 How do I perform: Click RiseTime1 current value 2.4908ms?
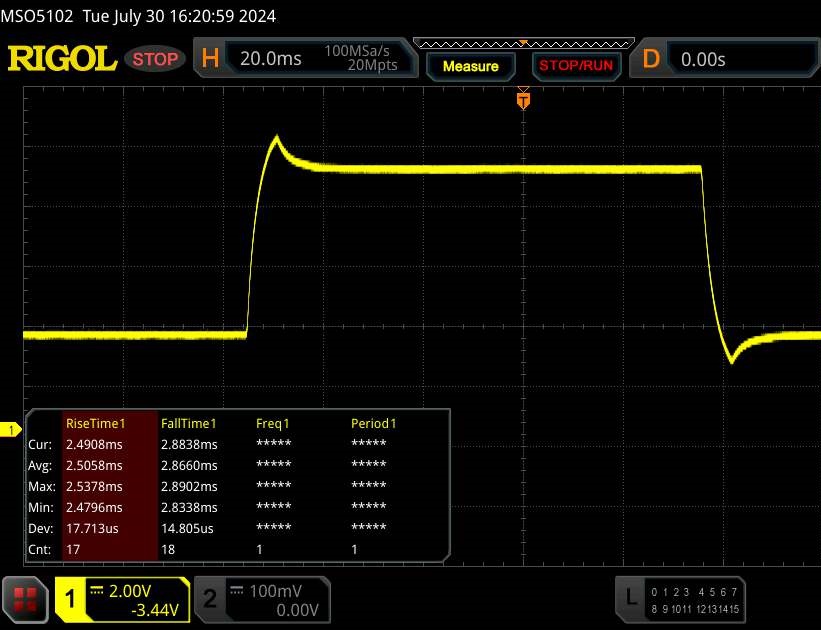(x=94, y=444)
